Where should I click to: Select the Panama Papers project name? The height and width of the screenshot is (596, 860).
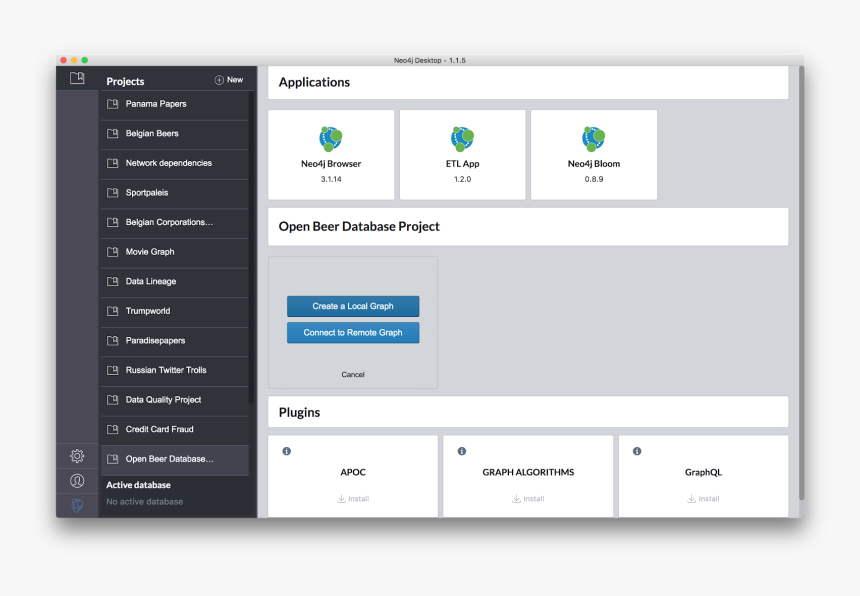click(x=156, y=104)
